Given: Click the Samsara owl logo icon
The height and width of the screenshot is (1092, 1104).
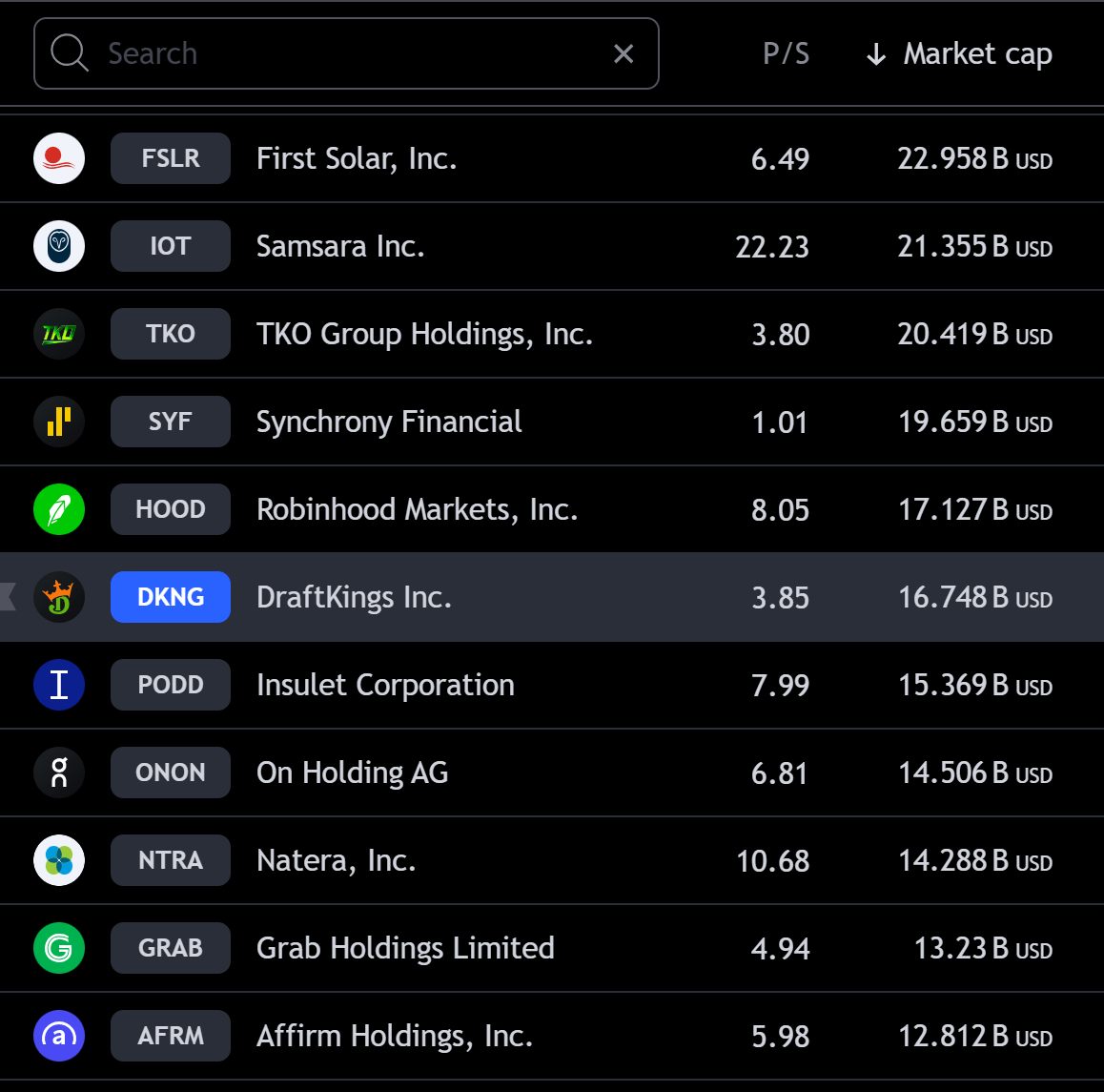Looking at the screenshot, I should tap(59, 246).
